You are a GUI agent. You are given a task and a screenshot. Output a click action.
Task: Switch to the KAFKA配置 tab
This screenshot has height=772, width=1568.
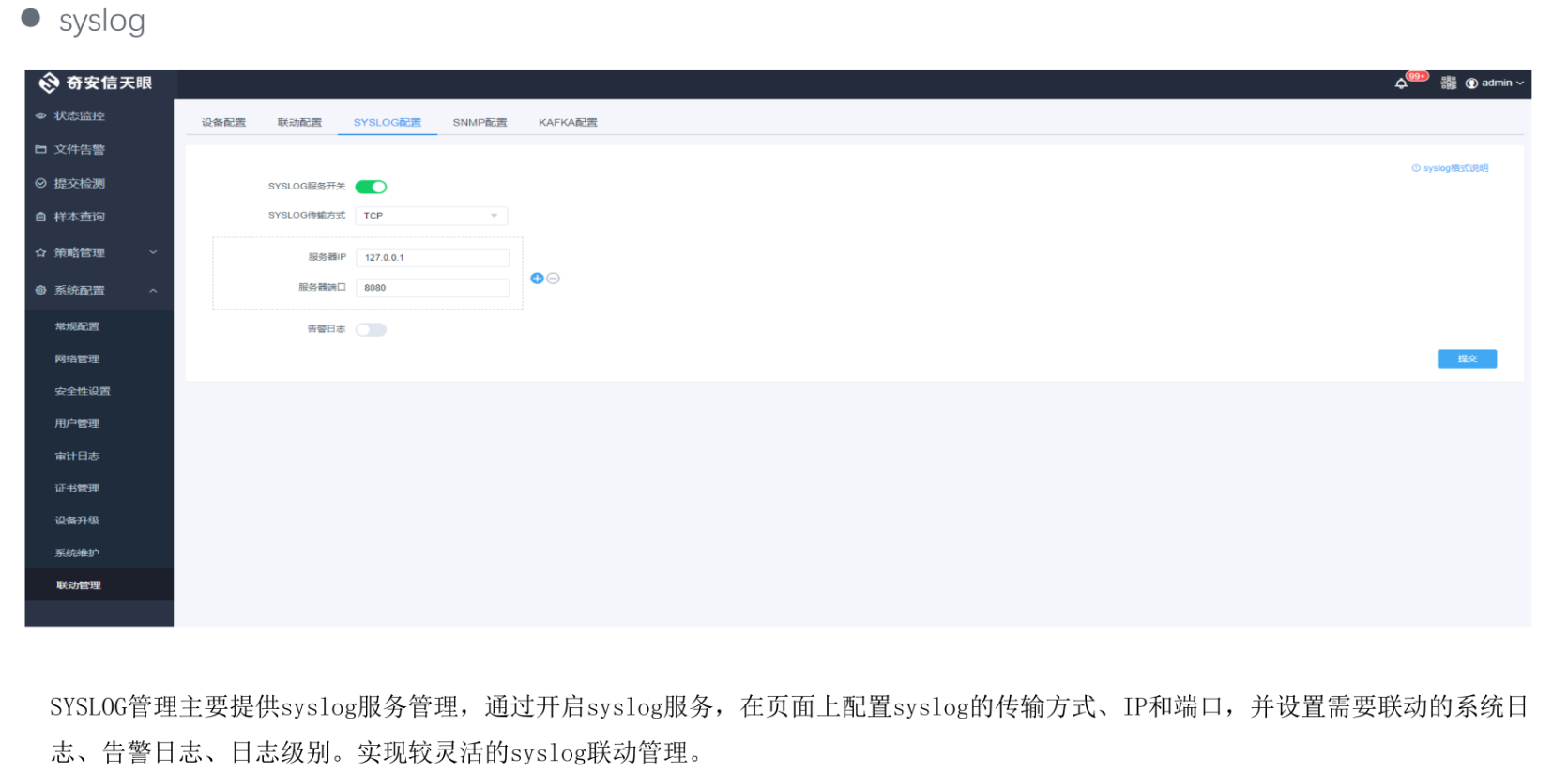pos(568,123)
